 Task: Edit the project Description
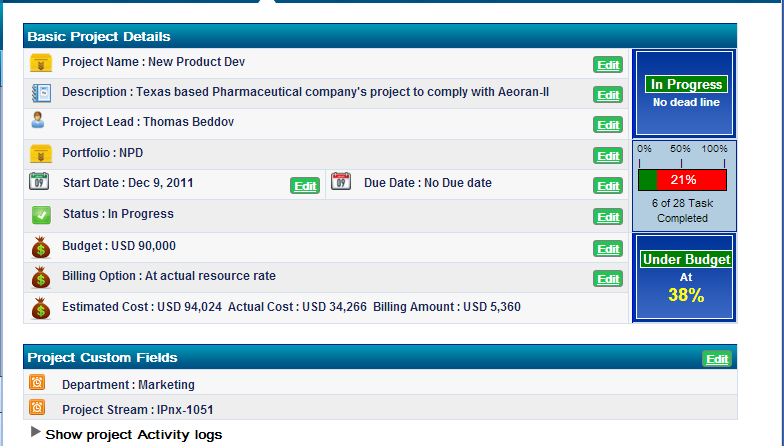pos(607,95)
